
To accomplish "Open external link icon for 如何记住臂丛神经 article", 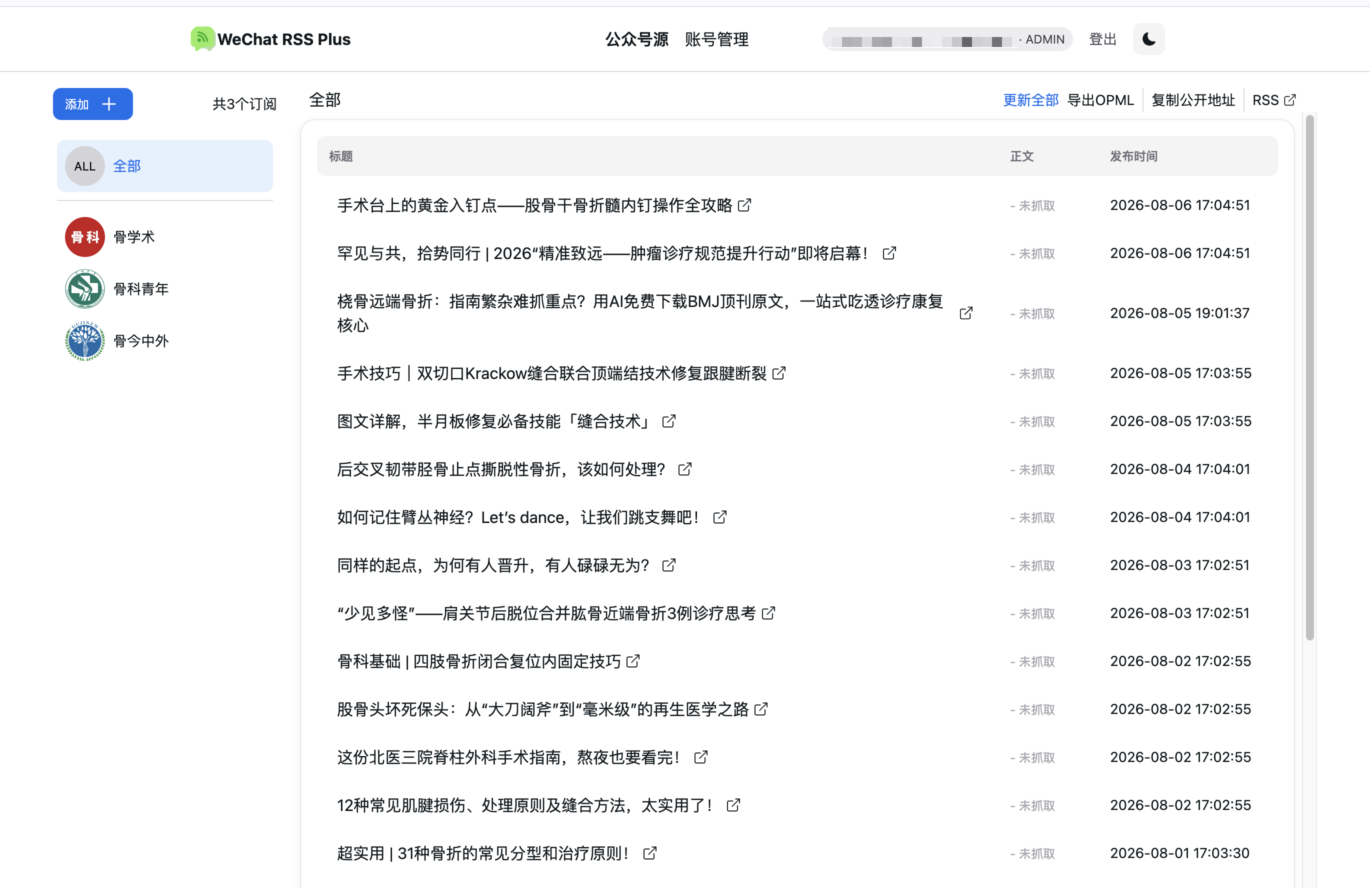I will point(719,517).
